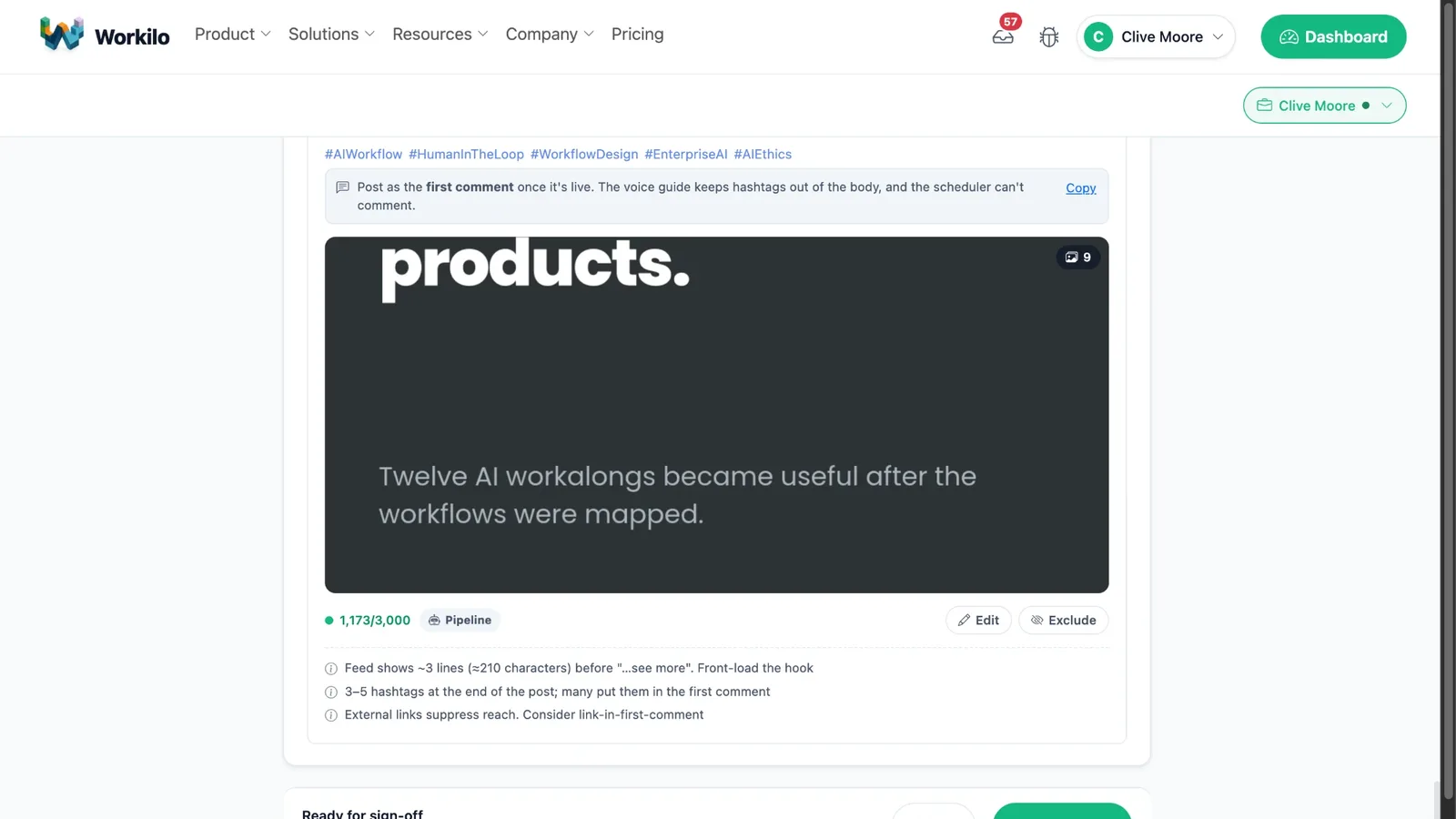This screenshot has width=1456, height=819.
Task: Open the Product menu
Action: coord(232,35)
